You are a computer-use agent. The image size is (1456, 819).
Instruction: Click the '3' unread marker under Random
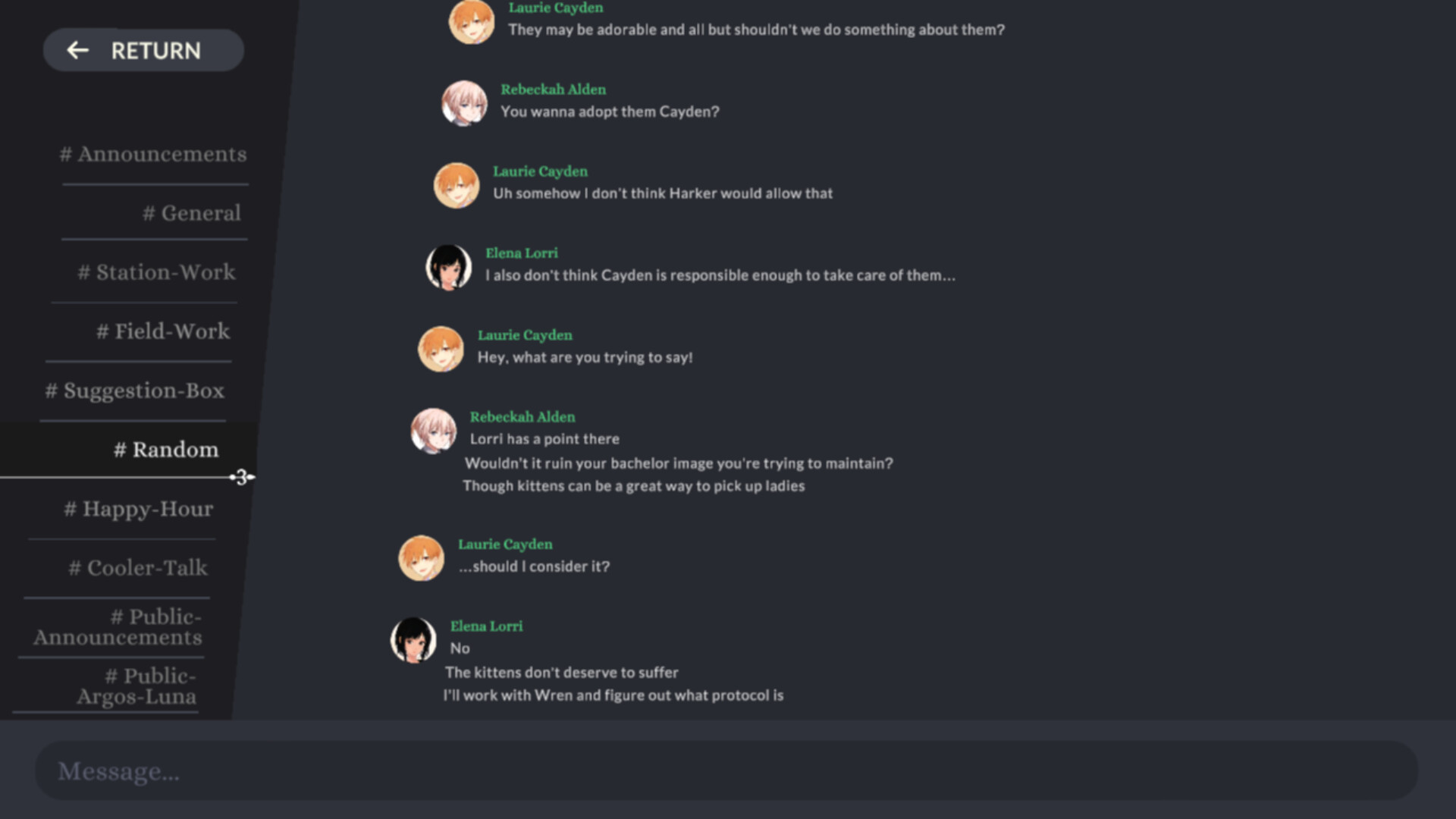[241, 478]
